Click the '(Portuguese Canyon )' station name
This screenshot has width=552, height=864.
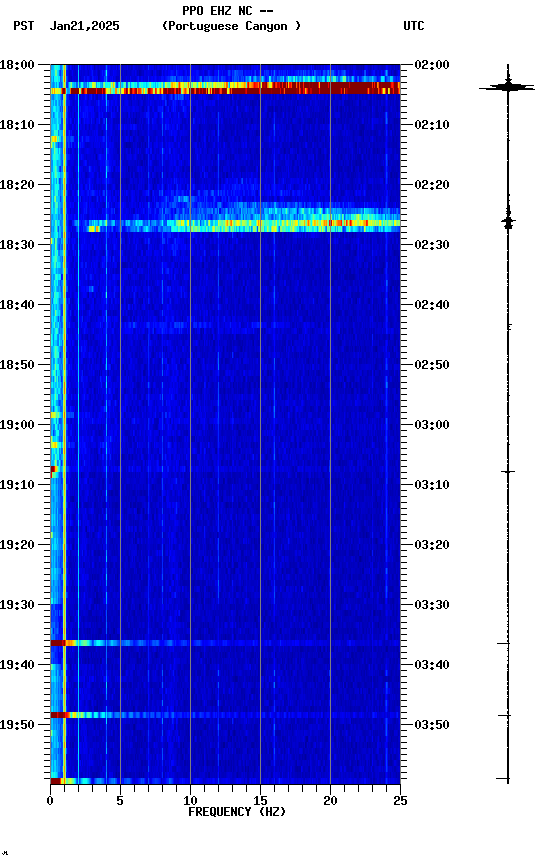[231, 26]
